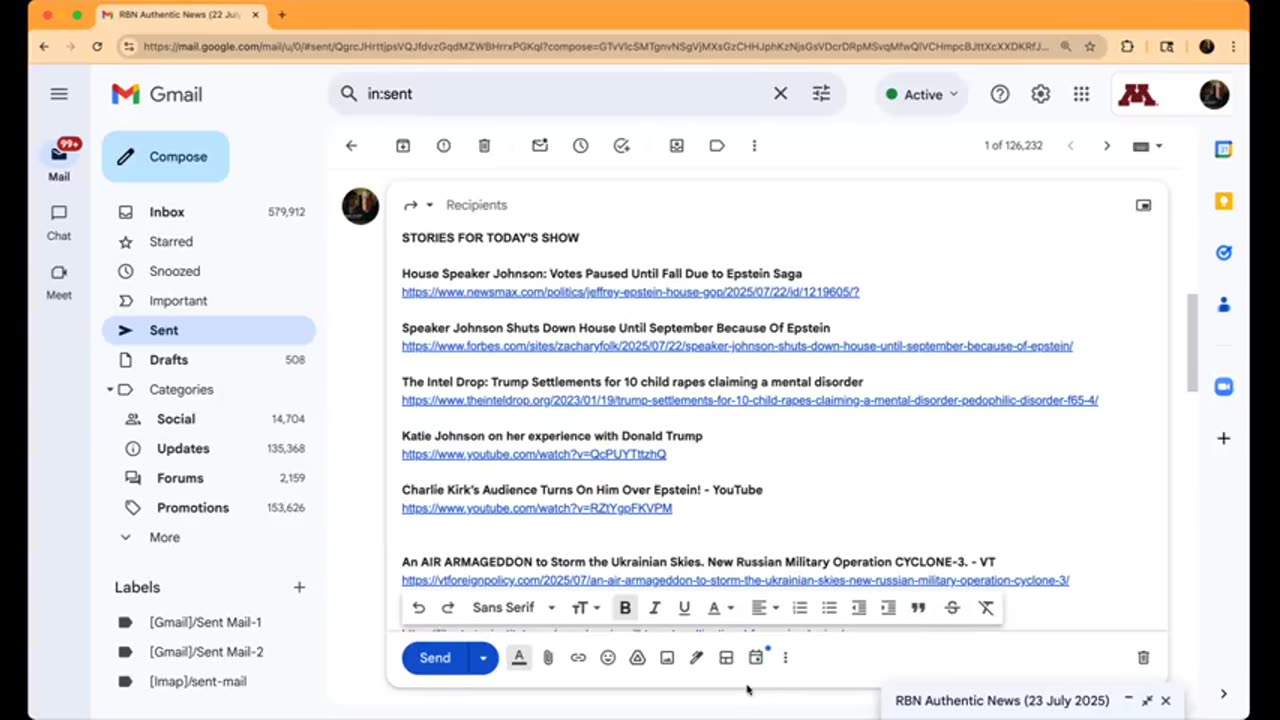
Task: Open the Sans Serif font dropdown
Action: point(514,608)
